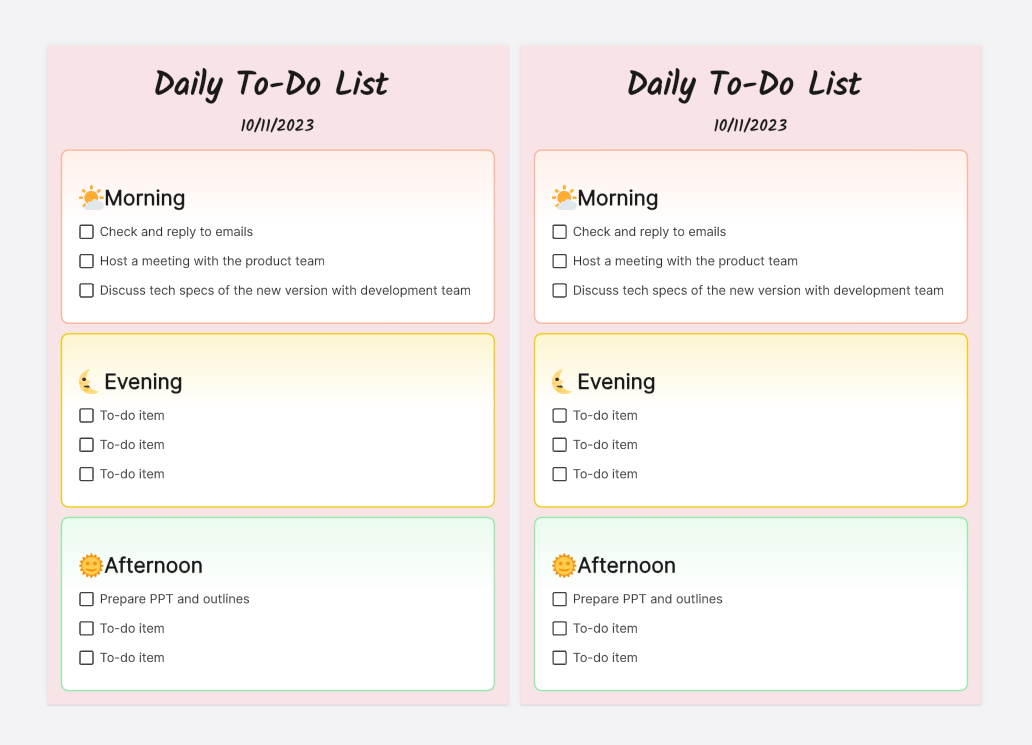Check "Discuss tech specs" box on right page
This screenshot has width=1032, height=745.
560,291
